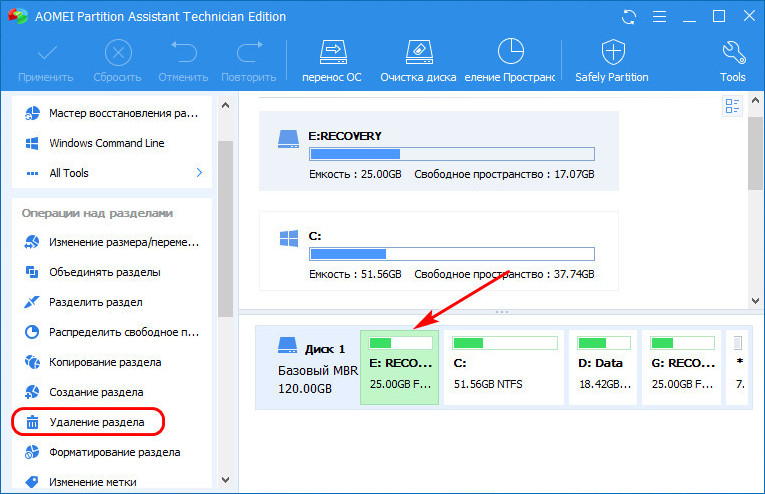Click the Изменение метки tag icon
This screenshot has height=494, width=765.
click(x=32, y=482)
